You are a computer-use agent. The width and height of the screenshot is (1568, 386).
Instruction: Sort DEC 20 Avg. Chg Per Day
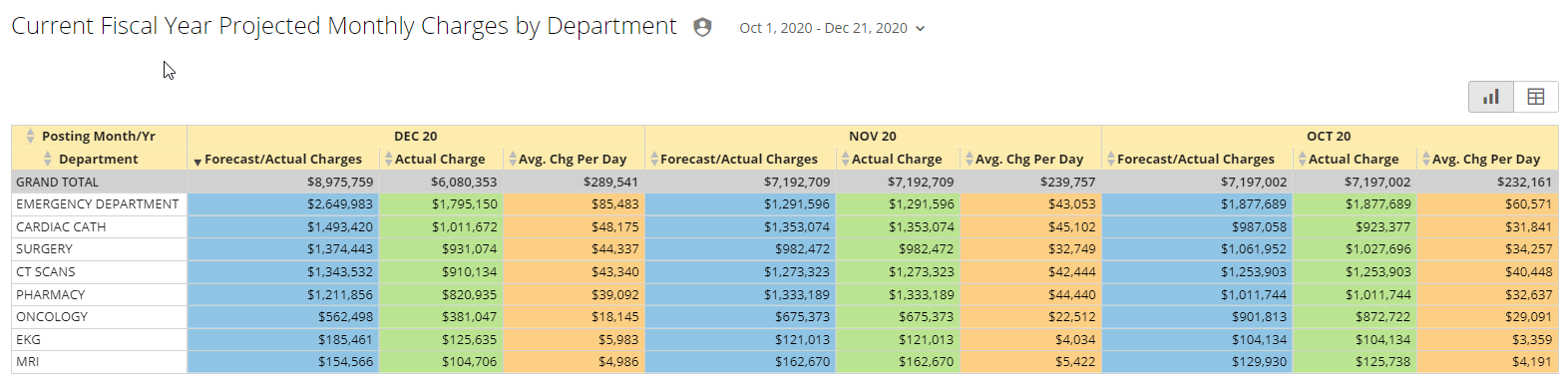512,159
